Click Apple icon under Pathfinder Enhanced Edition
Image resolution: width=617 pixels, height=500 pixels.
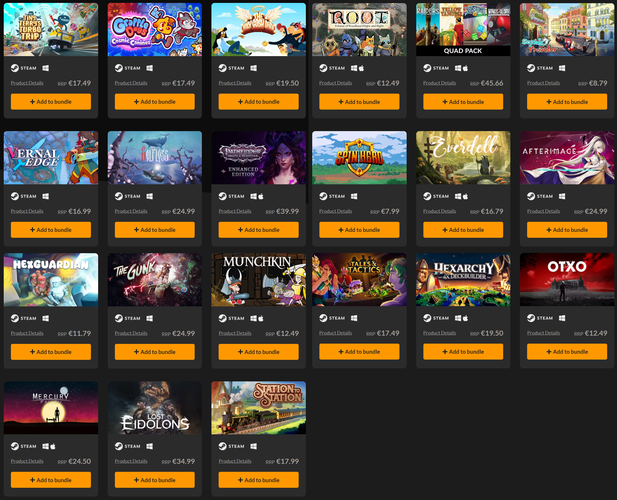260,196
